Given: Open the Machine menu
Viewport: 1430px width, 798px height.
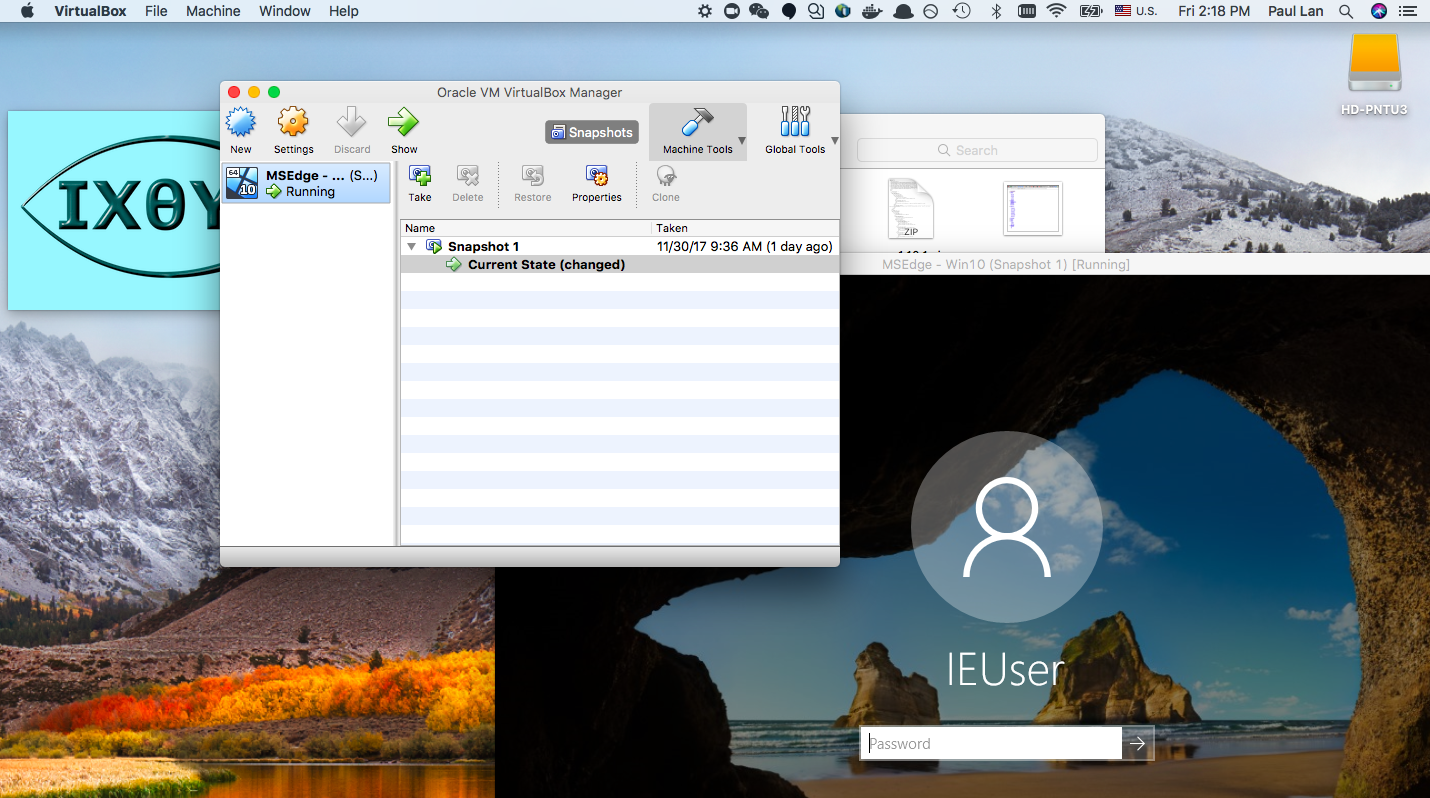Looking at the screenshot, I should 213,11.
